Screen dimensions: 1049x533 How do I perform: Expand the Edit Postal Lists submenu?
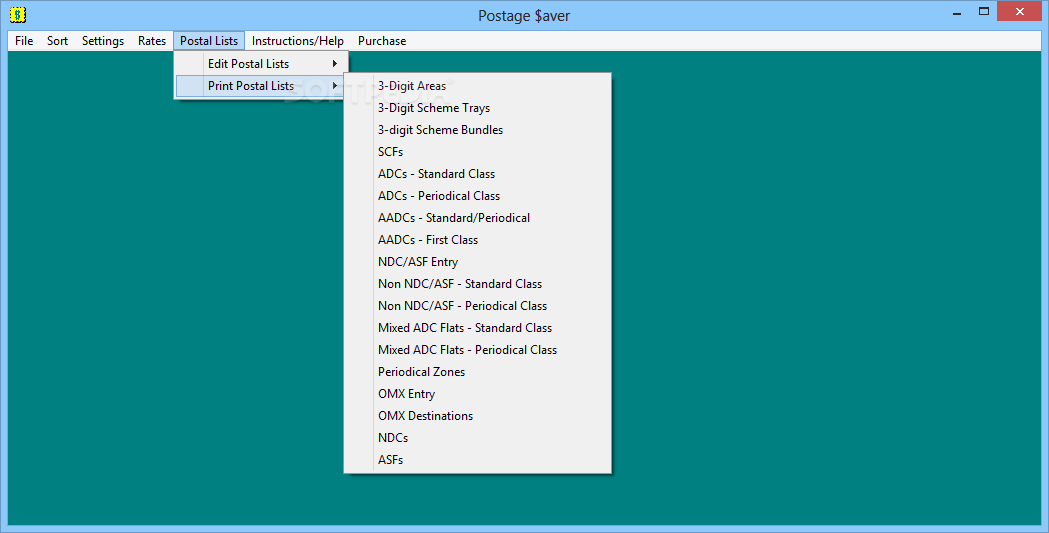(x=261, y=64)
